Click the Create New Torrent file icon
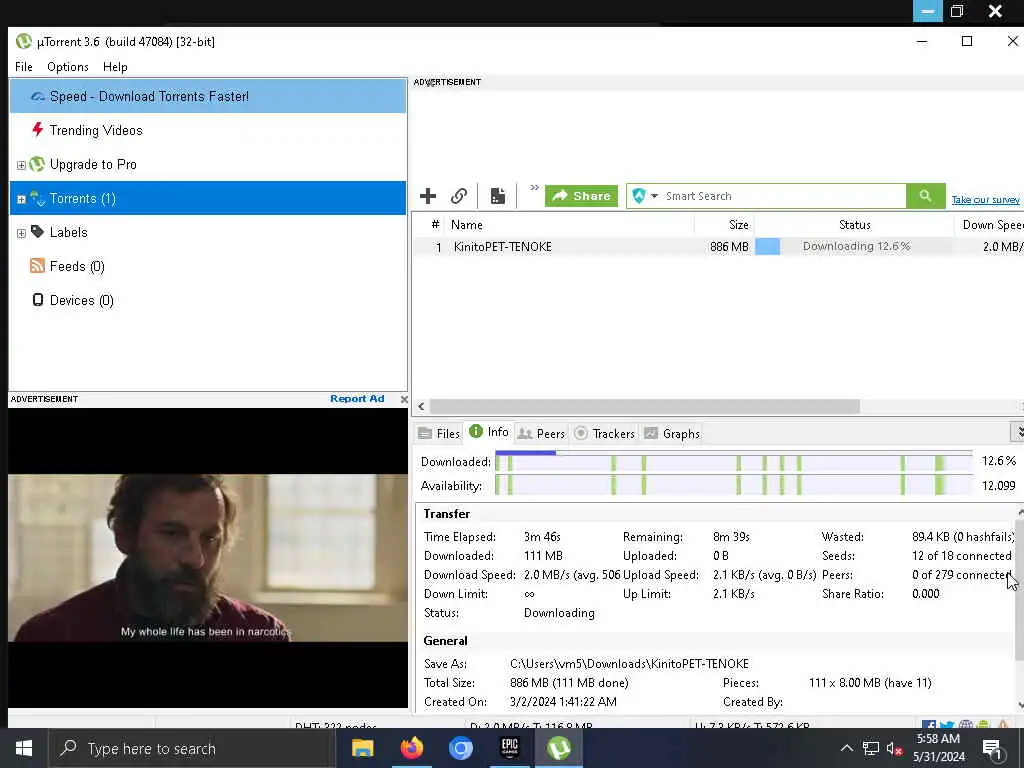The width and height of the screenshot is (1024, 768). 498,196
